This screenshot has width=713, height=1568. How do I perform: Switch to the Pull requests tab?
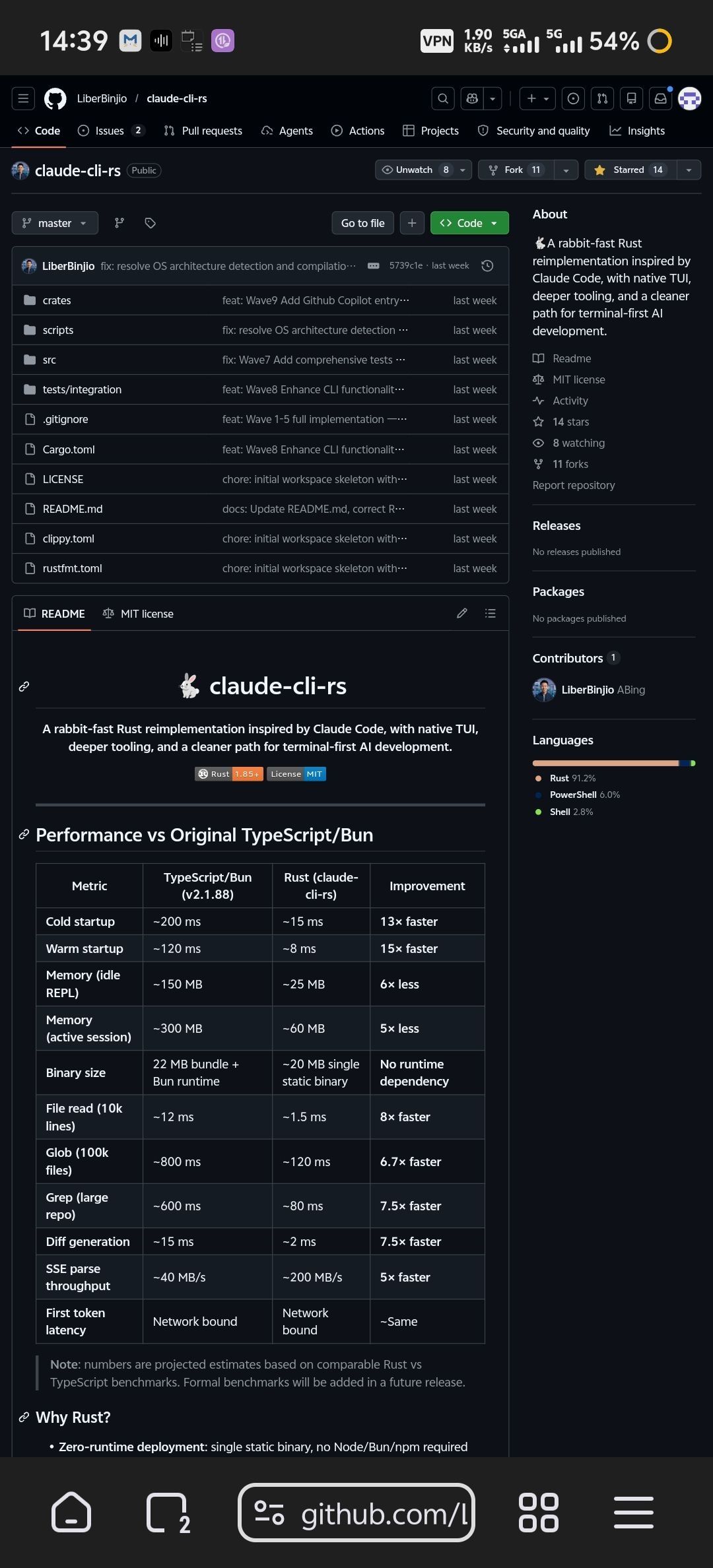pyautogui.click(x=203, y=131)
